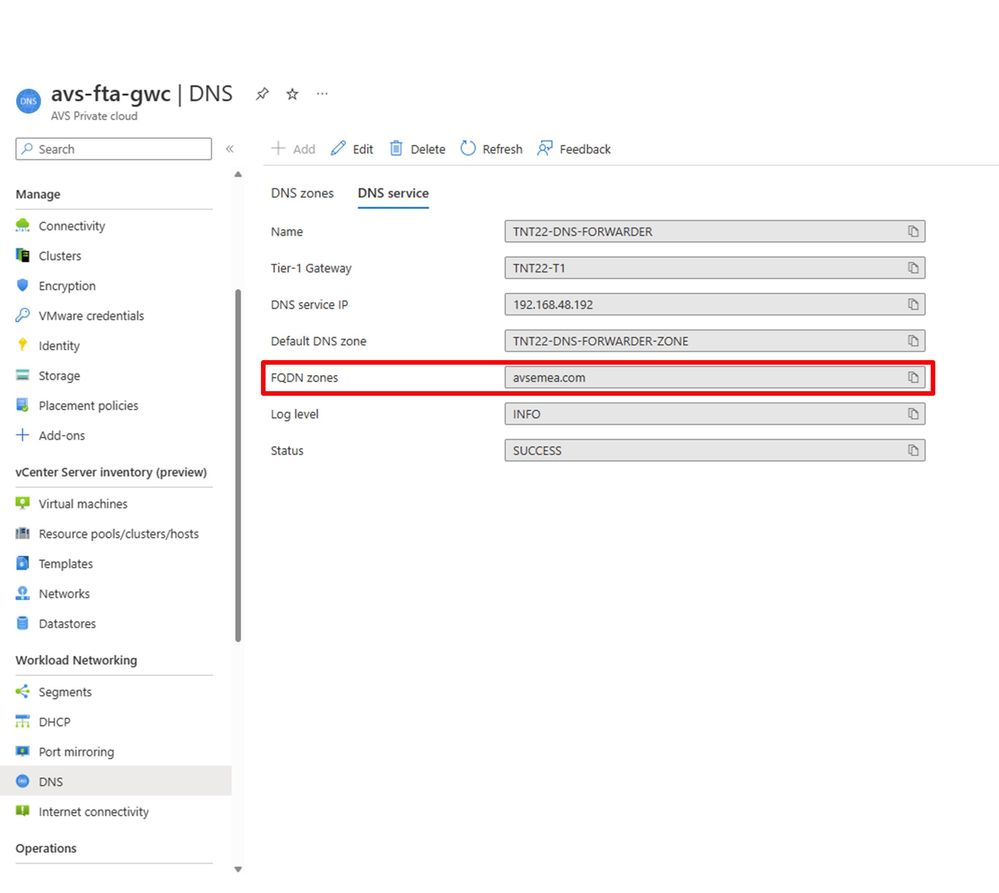Select the DNS service tab
999x893 pixels.
pos(393,193)
